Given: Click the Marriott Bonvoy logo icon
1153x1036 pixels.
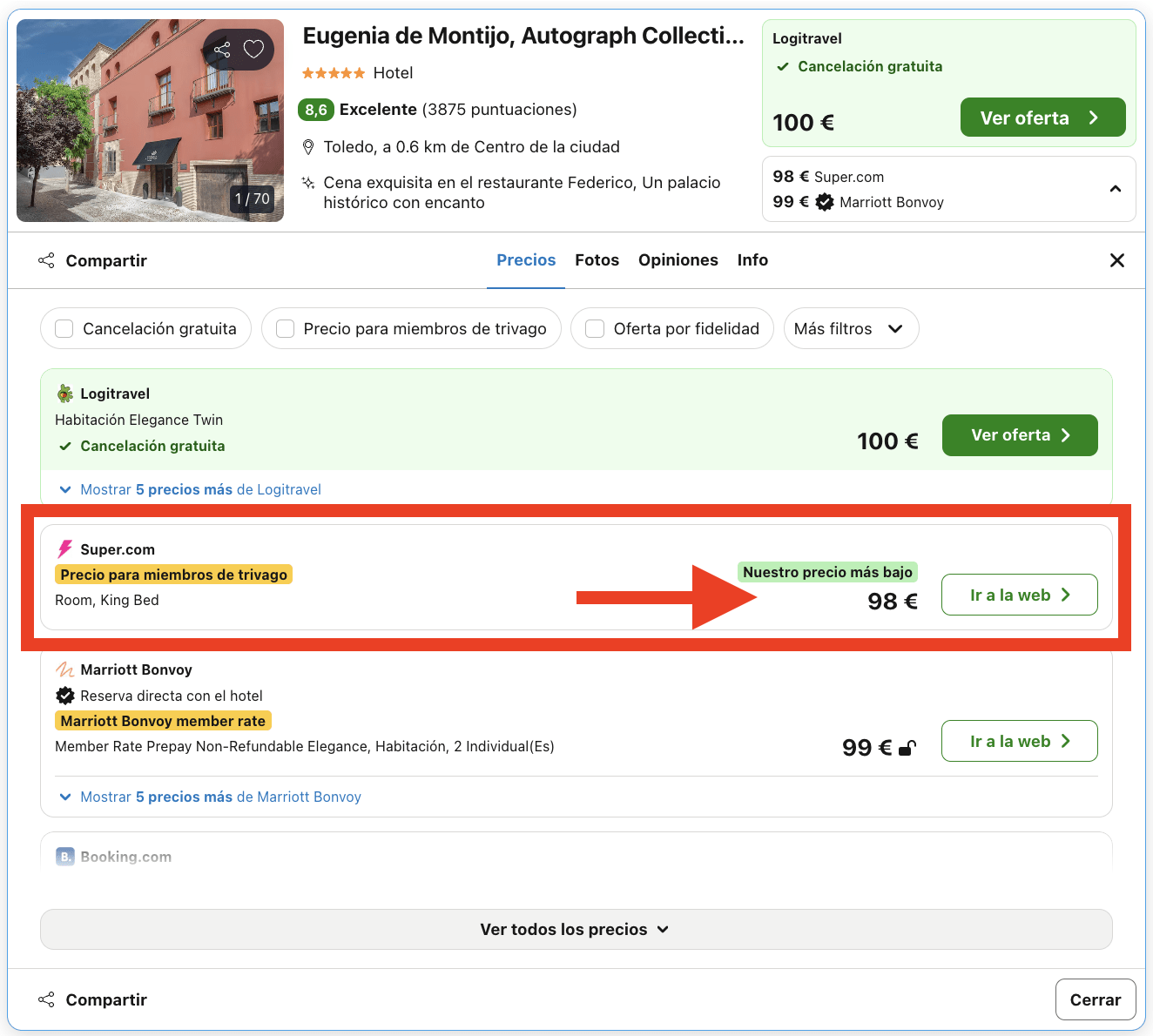Looking at the screenshot, I should point(65,669).
